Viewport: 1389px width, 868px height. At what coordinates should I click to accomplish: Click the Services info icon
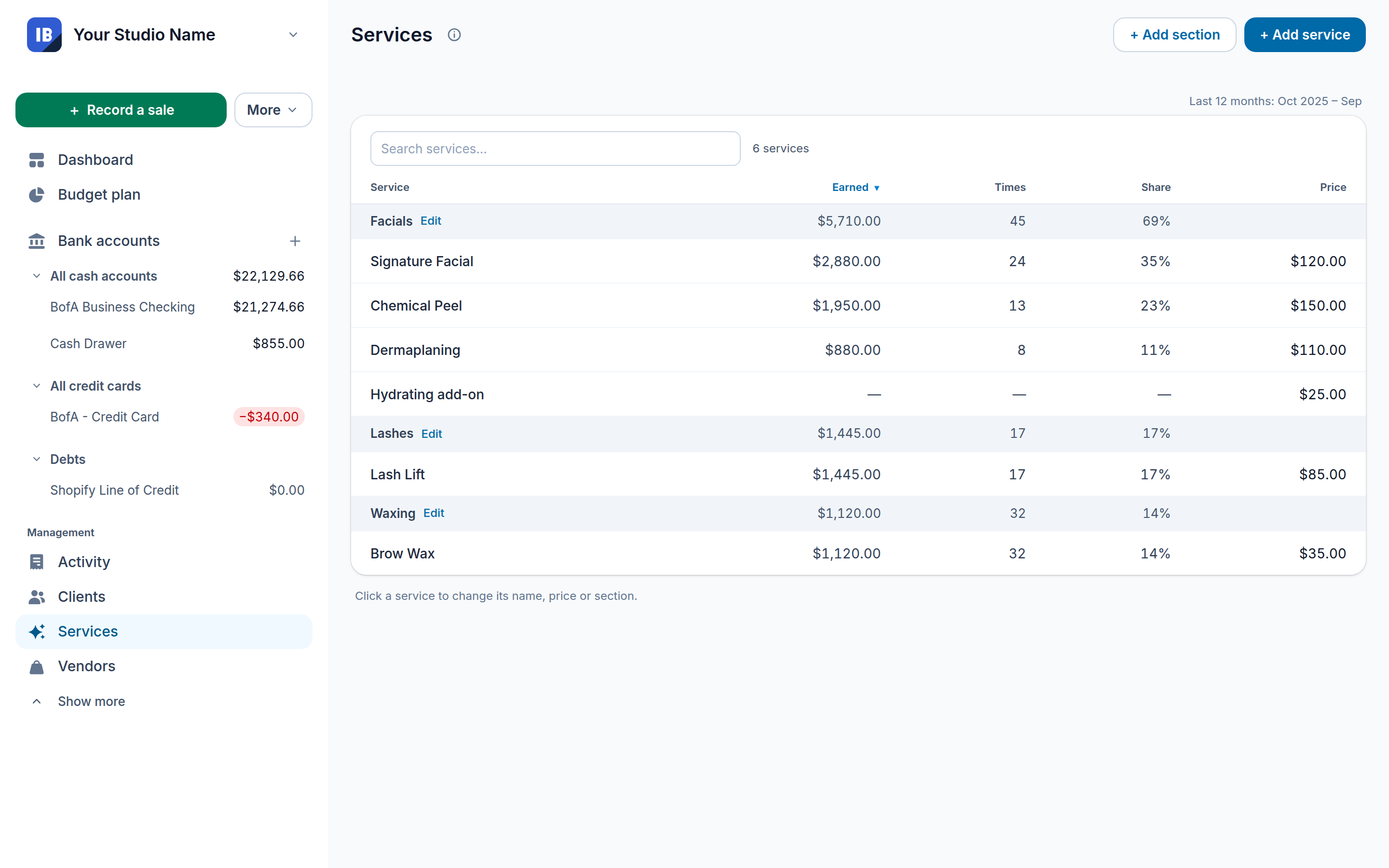pos(454,35)
